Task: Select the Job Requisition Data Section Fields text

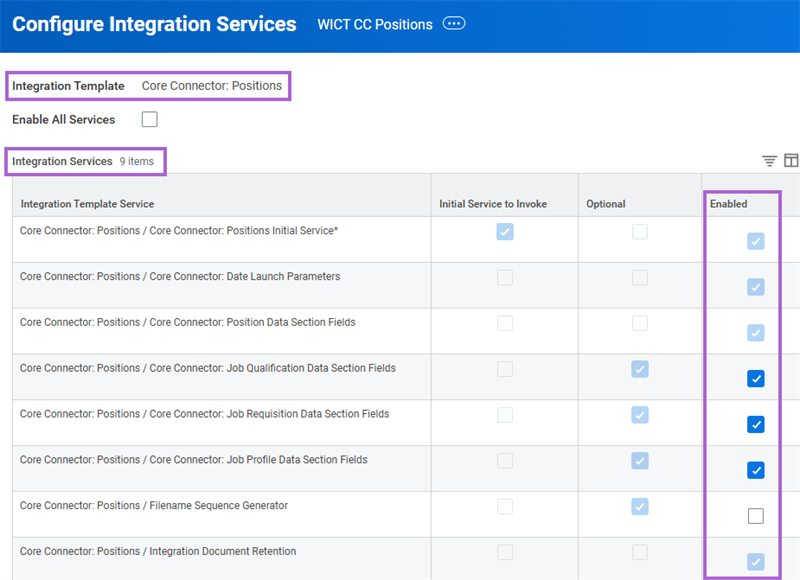Action: [205, 414]
